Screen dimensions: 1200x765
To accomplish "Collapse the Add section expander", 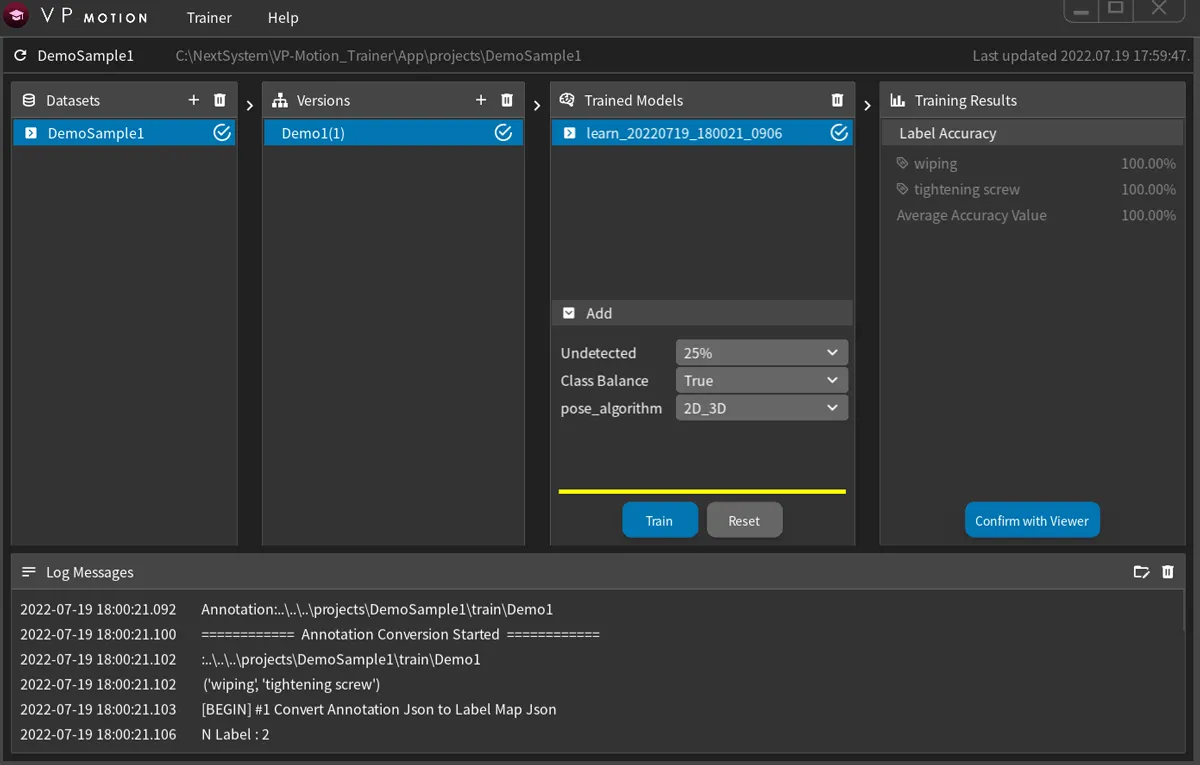I will pyautogui.click(x=569, y=313).
